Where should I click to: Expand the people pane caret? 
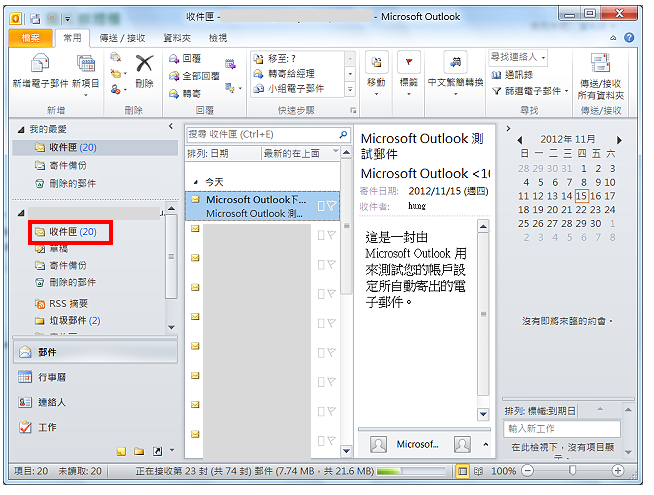click(x=485, y=445)
